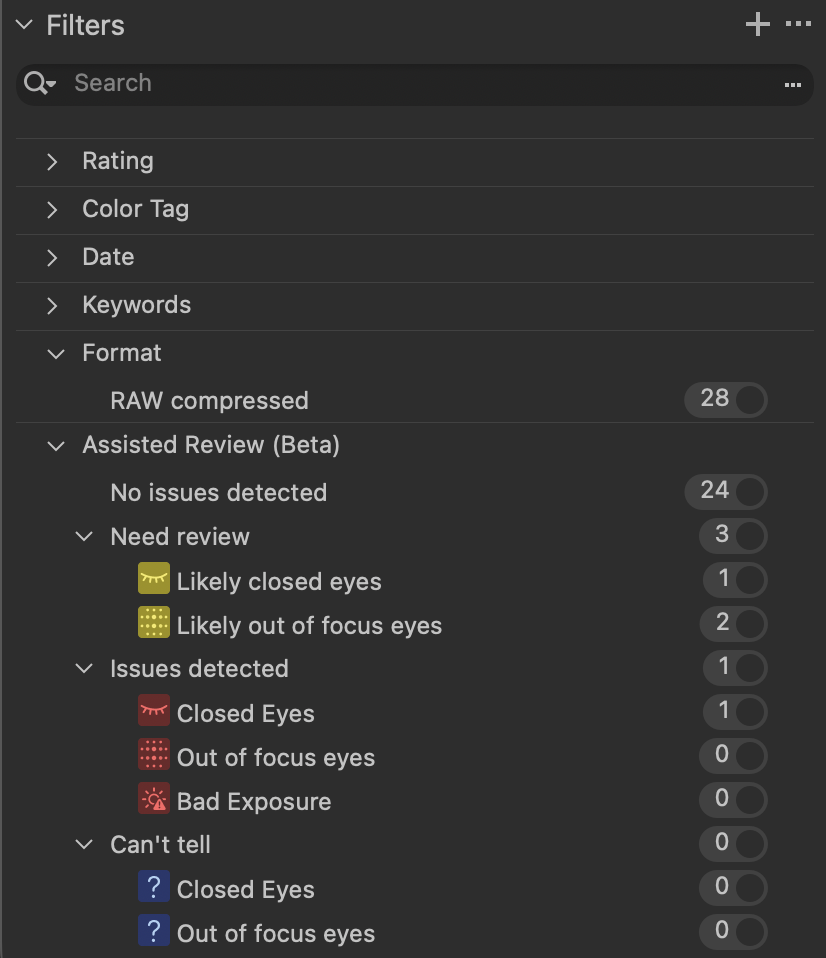Enable the Issues detected filter toggle
826x958 pixels.
pos(735,668)
